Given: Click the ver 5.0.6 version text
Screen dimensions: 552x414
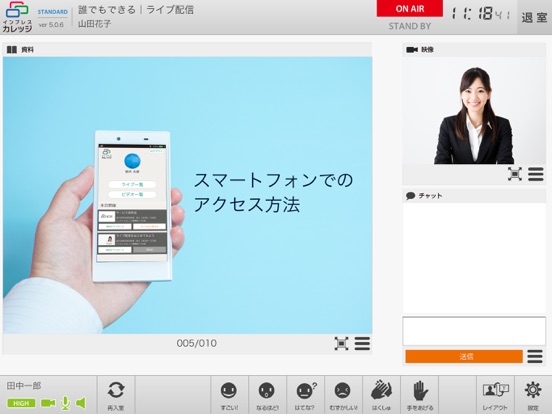Looking at the screenshot, I should pos(51,25).
